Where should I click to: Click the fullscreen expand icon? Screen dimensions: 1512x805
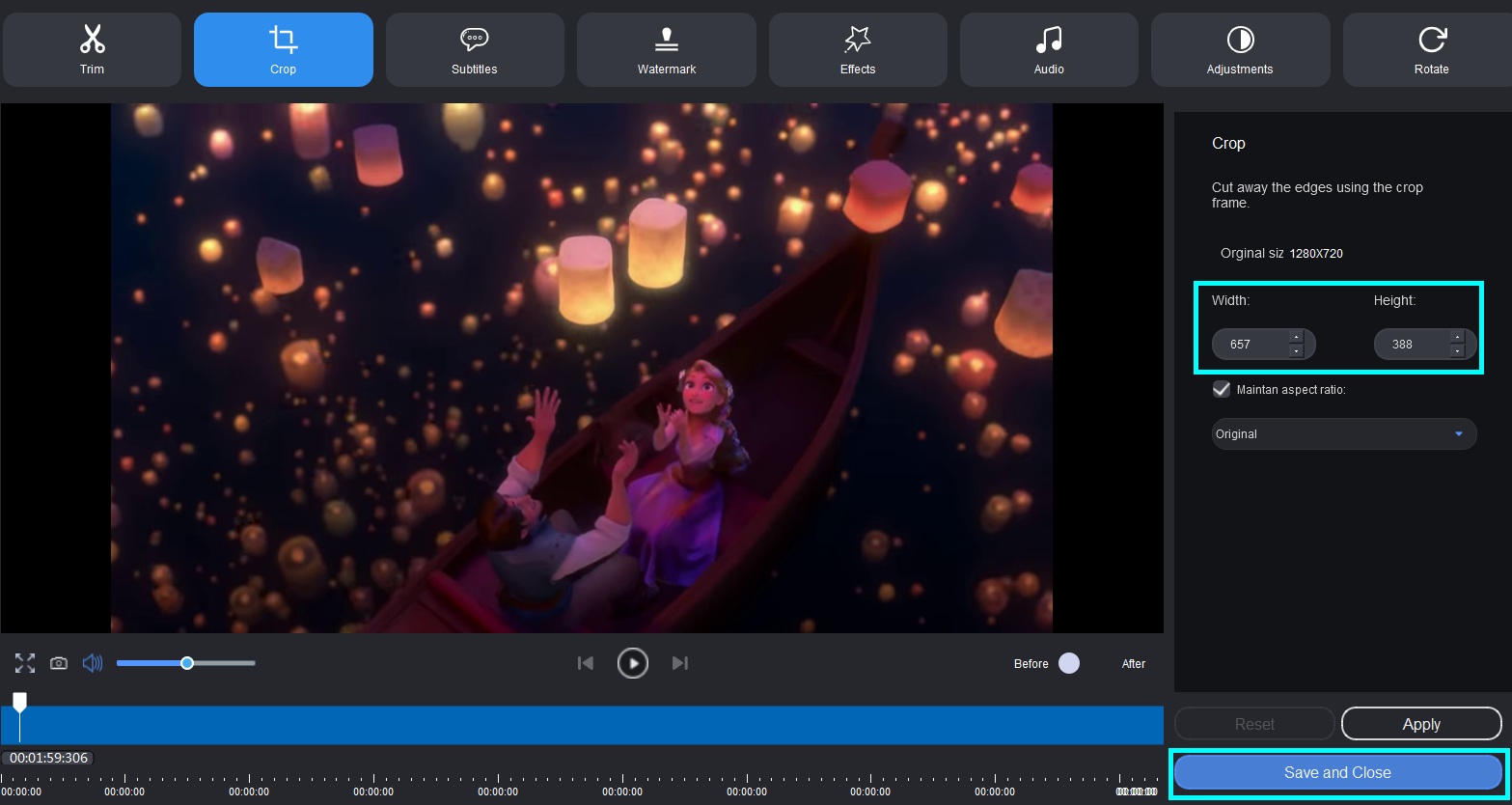click(25, 663)
